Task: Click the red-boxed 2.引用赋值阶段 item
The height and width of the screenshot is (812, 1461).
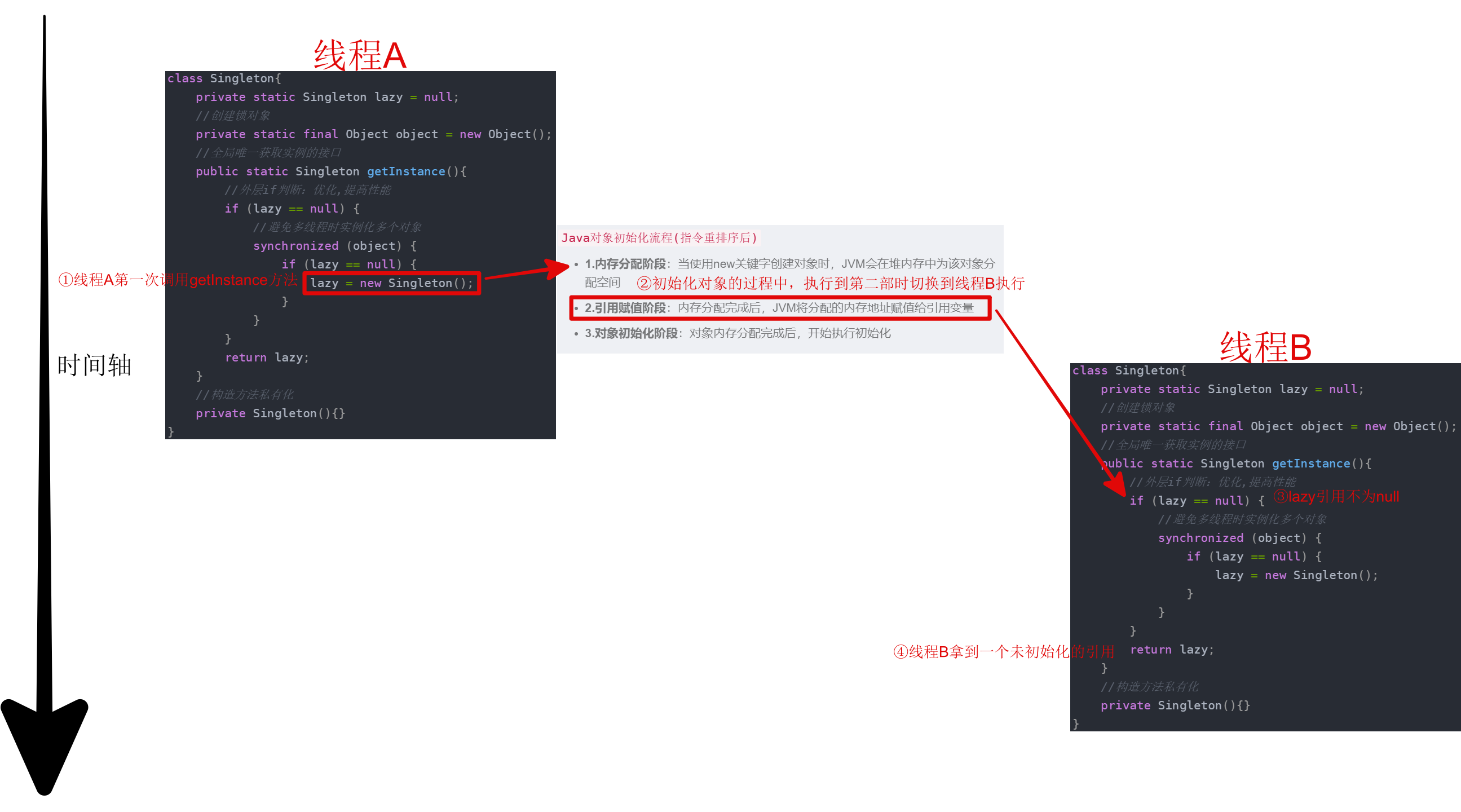Action: pos(780,308)
